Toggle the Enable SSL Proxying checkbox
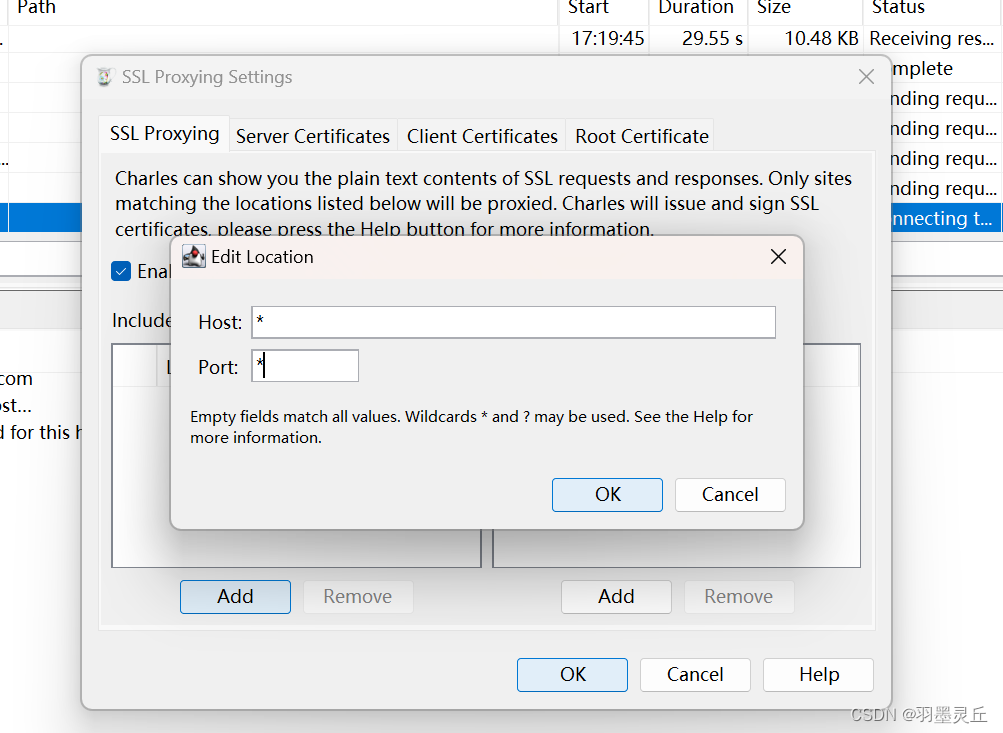 pos(121,271)
